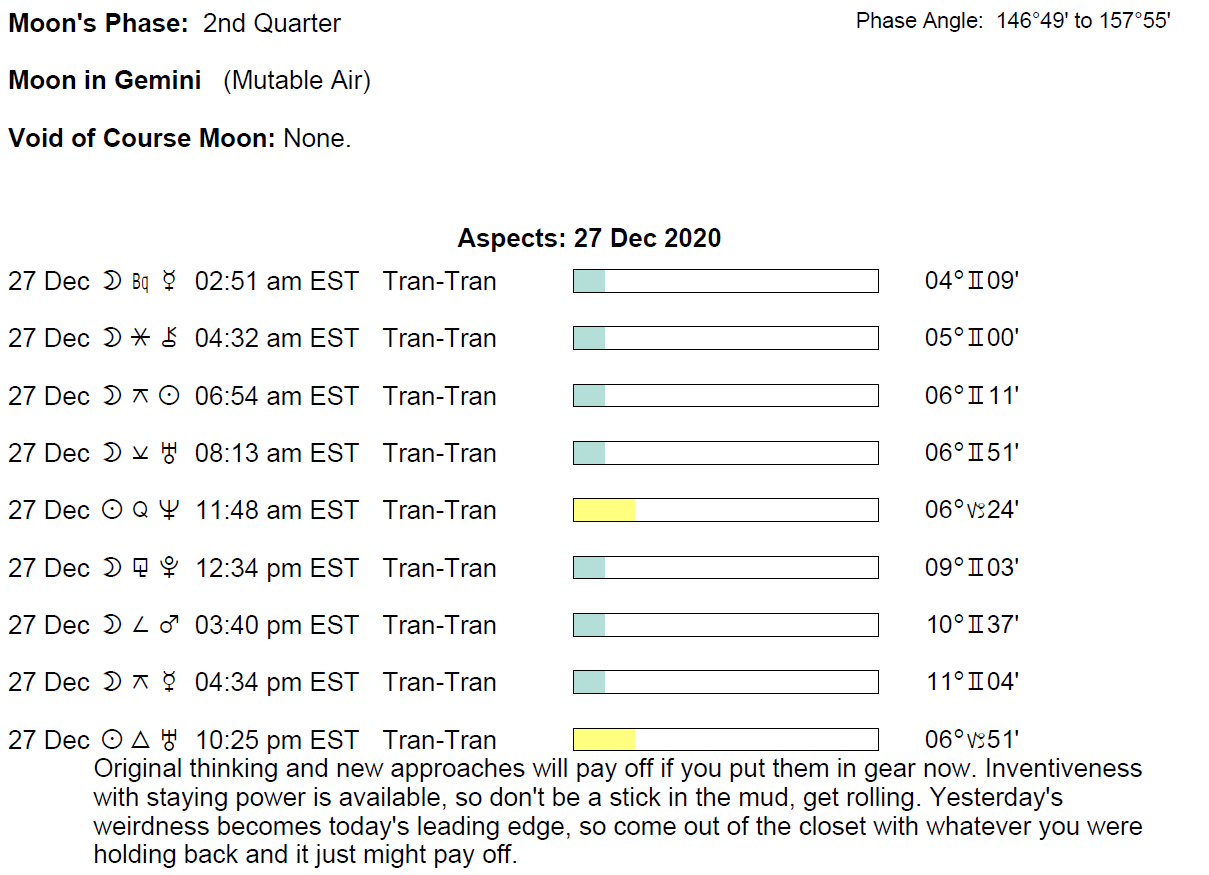Click the Neptune glyph in the 11:48 am row
The height and width of the screenshot is (875, 1209).
(169, 511)
